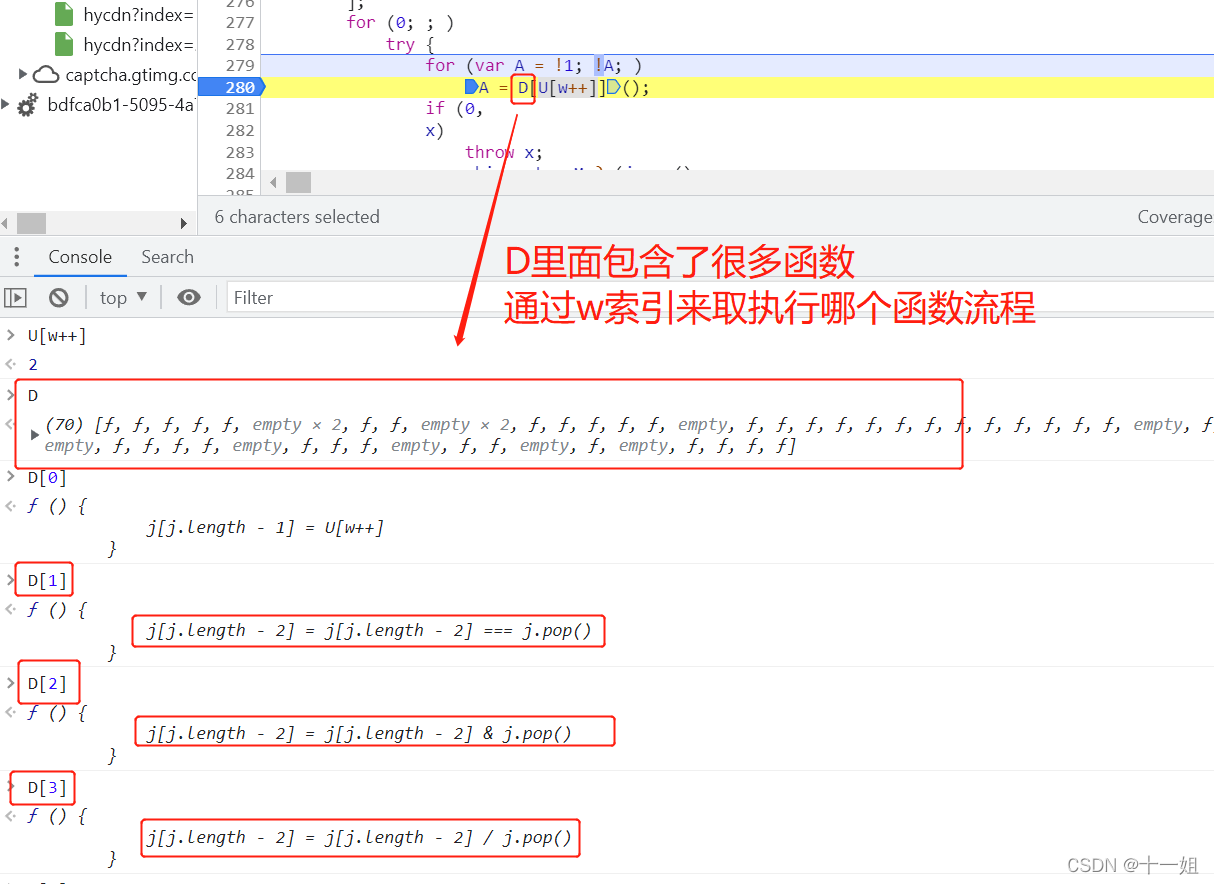Focus the console Filter input field
The image size is (1214, 884).
click(x=720, y=297)
